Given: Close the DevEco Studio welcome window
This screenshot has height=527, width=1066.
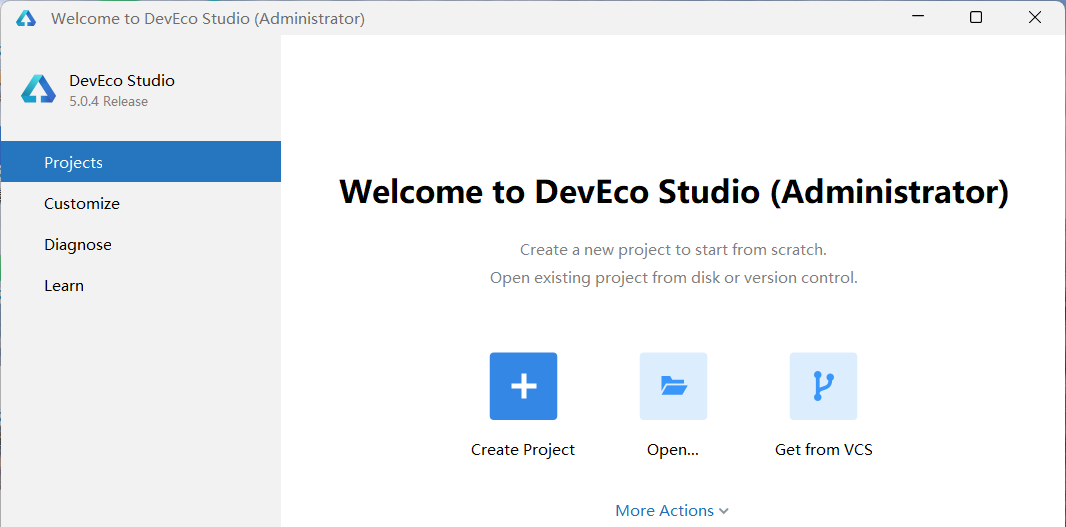Looking at the screenshot, I should tap(1035, 18).
